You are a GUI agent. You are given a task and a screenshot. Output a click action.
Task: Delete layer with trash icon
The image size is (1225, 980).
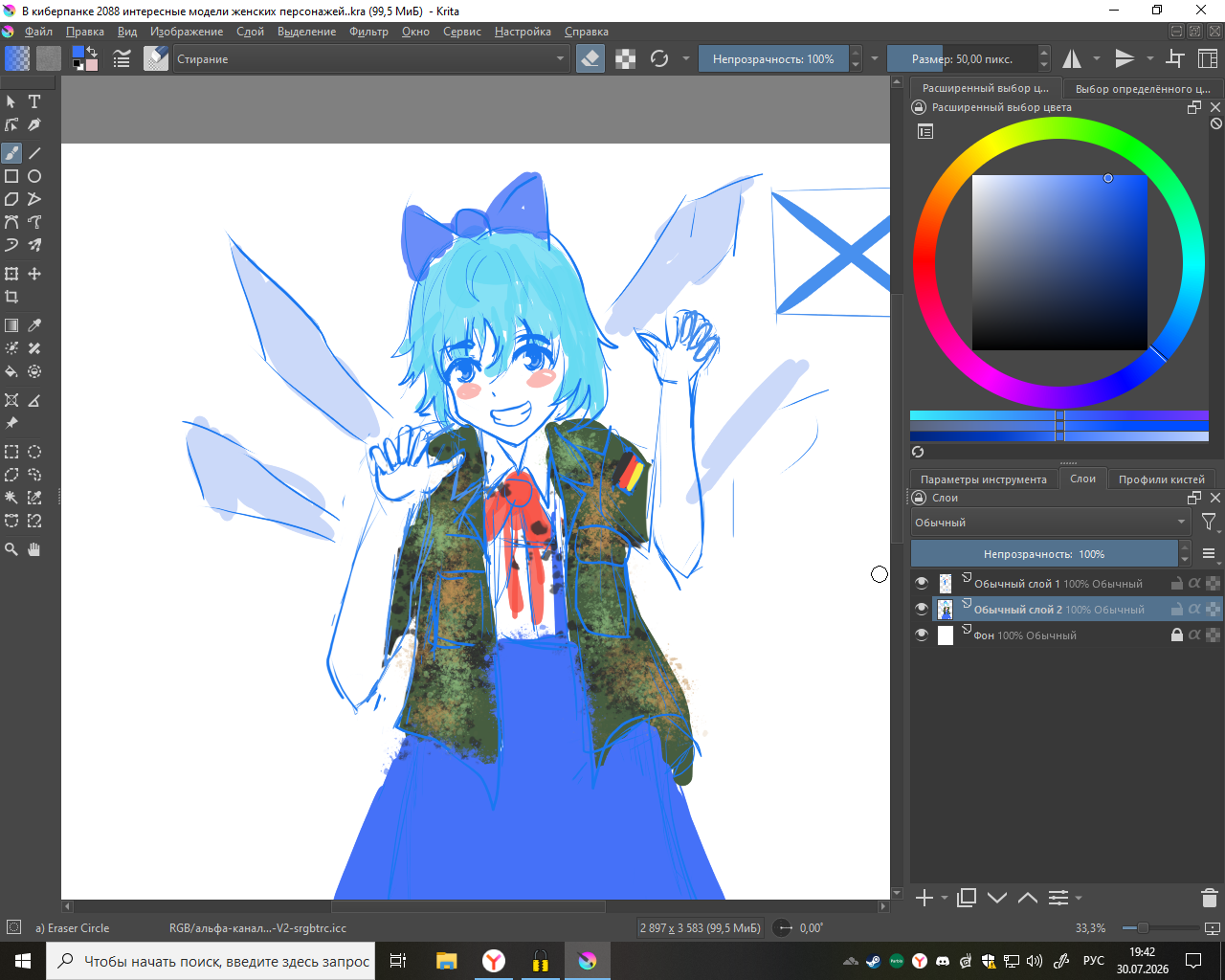tap(1209, 898)
